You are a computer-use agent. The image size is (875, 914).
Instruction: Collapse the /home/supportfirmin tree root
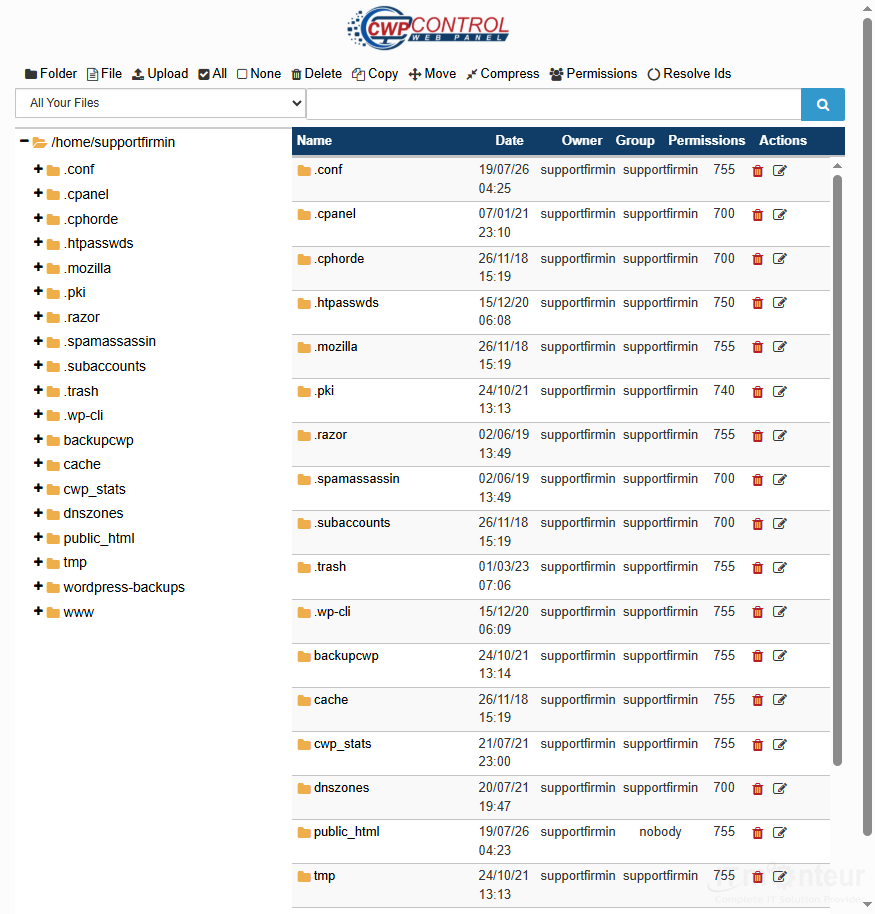click(24, 141)
